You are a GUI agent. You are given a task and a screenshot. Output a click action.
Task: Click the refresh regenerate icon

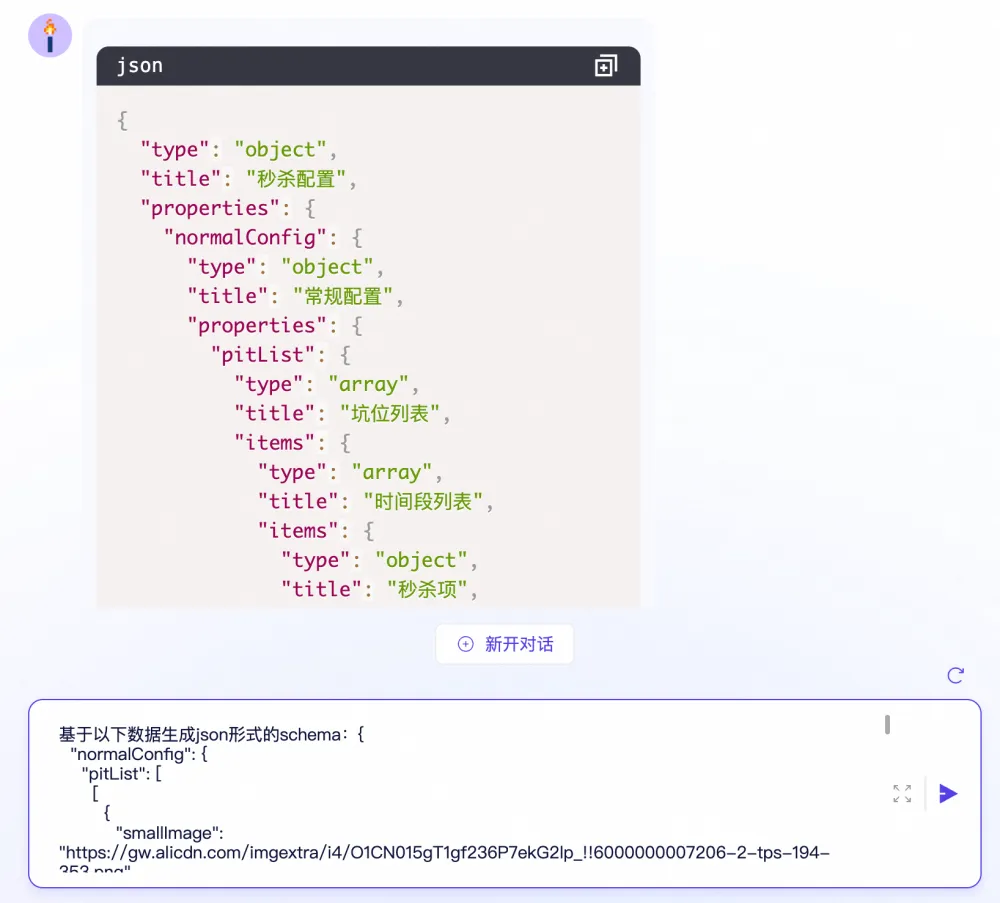click(x=955, y=675)
